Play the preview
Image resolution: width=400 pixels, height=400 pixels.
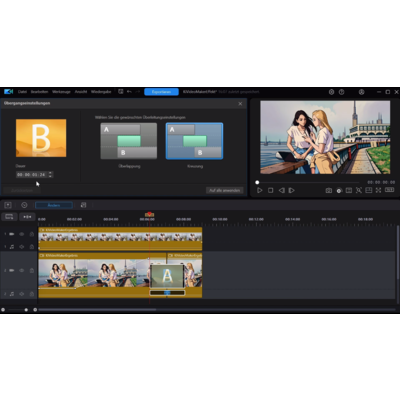tap(260, 190)
